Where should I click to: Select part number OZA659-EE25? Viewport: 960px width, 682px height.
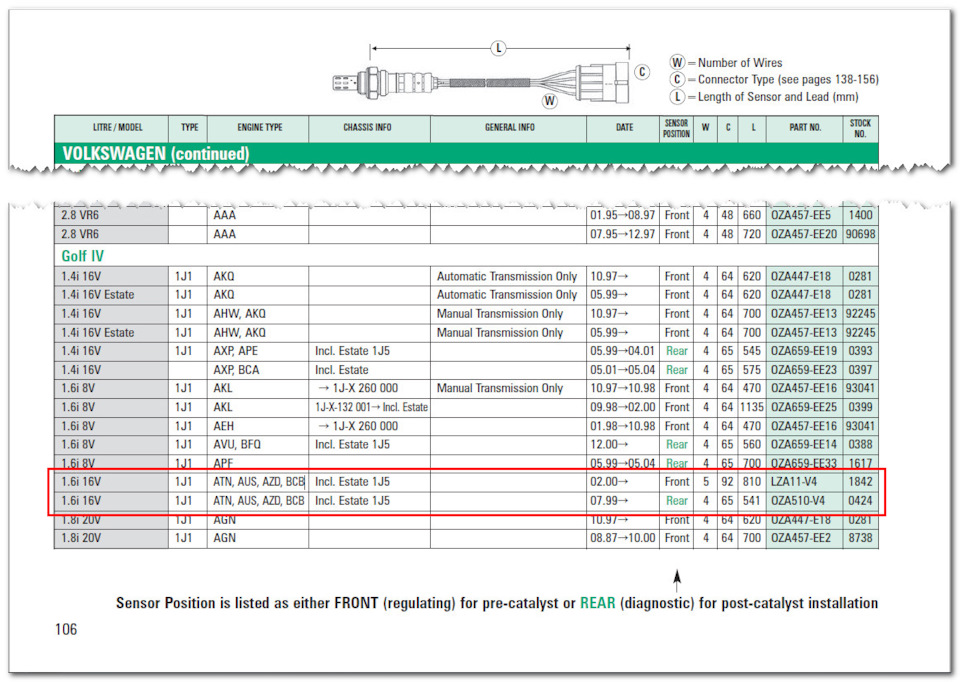[x=804, y=408]
